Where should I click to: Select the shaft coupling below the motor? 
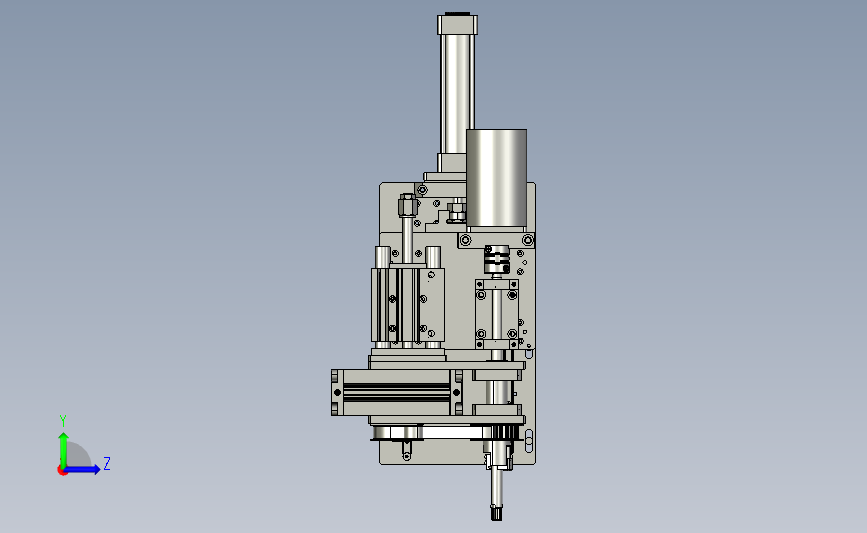(x=496, y=260)
